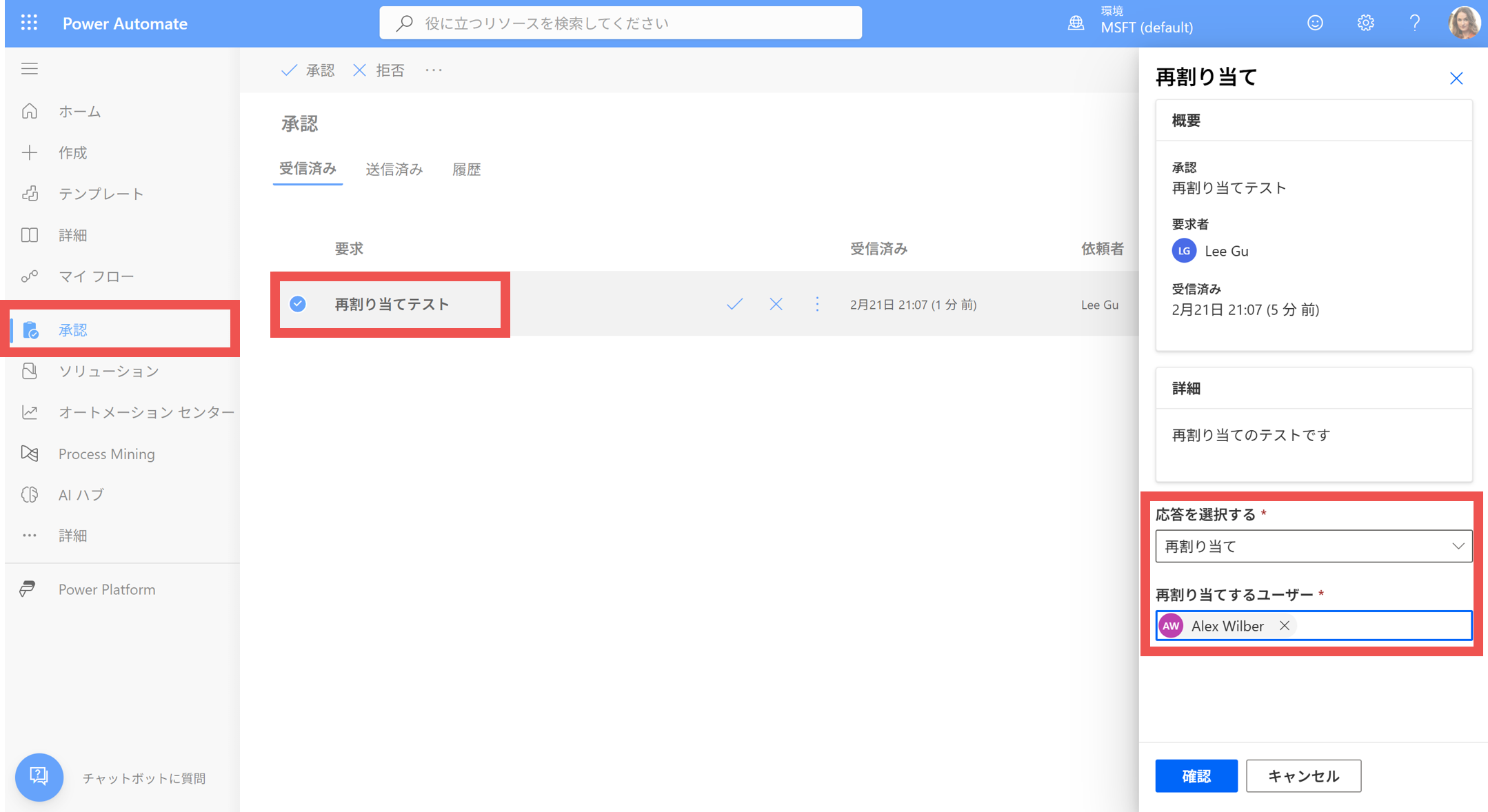Screen dimensions: 1488x812
Task: Open the Microsoft app launcher grid
Action: pos(29,23)
